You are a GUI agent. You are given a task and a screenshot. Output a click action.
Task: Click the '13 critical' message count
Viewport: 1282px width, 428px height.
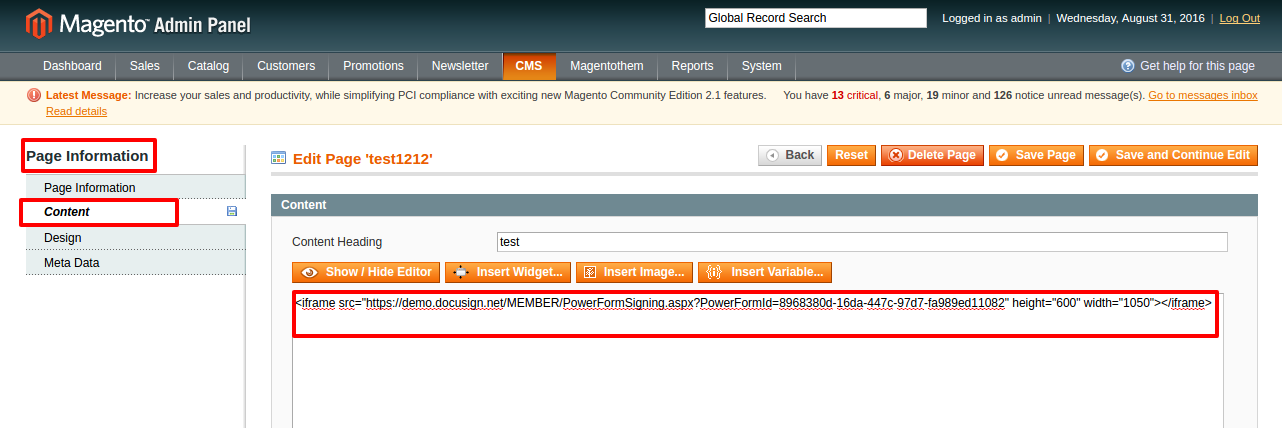(x=855, y=95)
